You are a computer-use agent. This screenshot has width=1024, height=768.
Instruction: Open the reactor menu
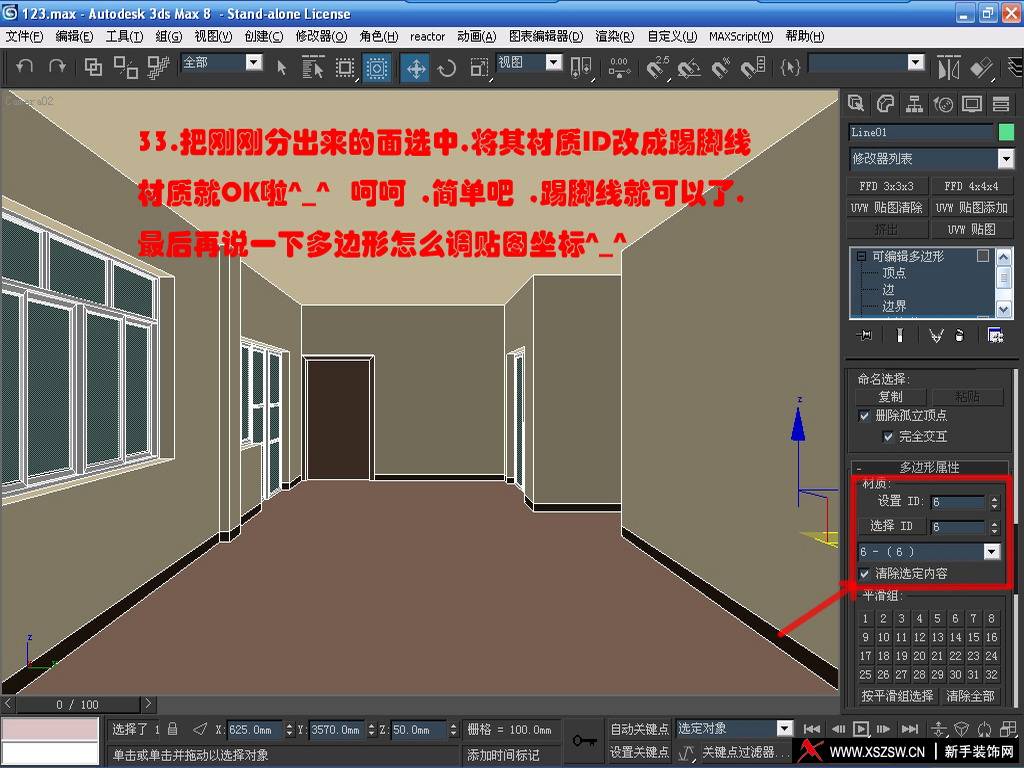[x=428, y=37]
